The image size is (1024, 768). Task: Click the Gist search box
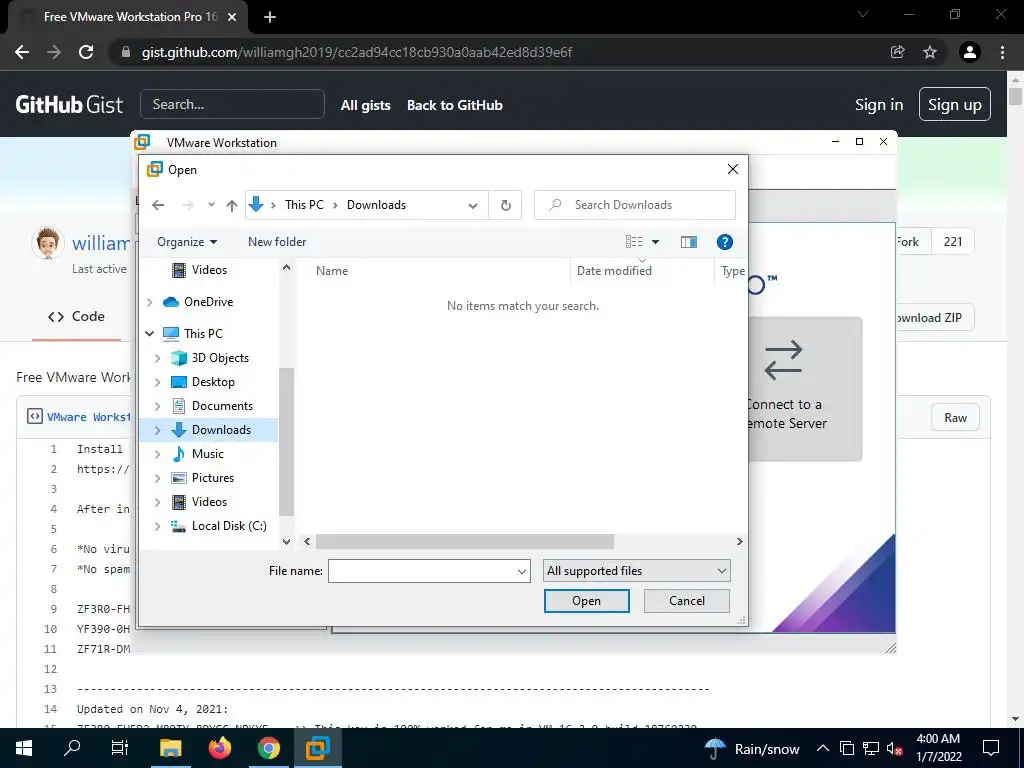pos(232,104)
